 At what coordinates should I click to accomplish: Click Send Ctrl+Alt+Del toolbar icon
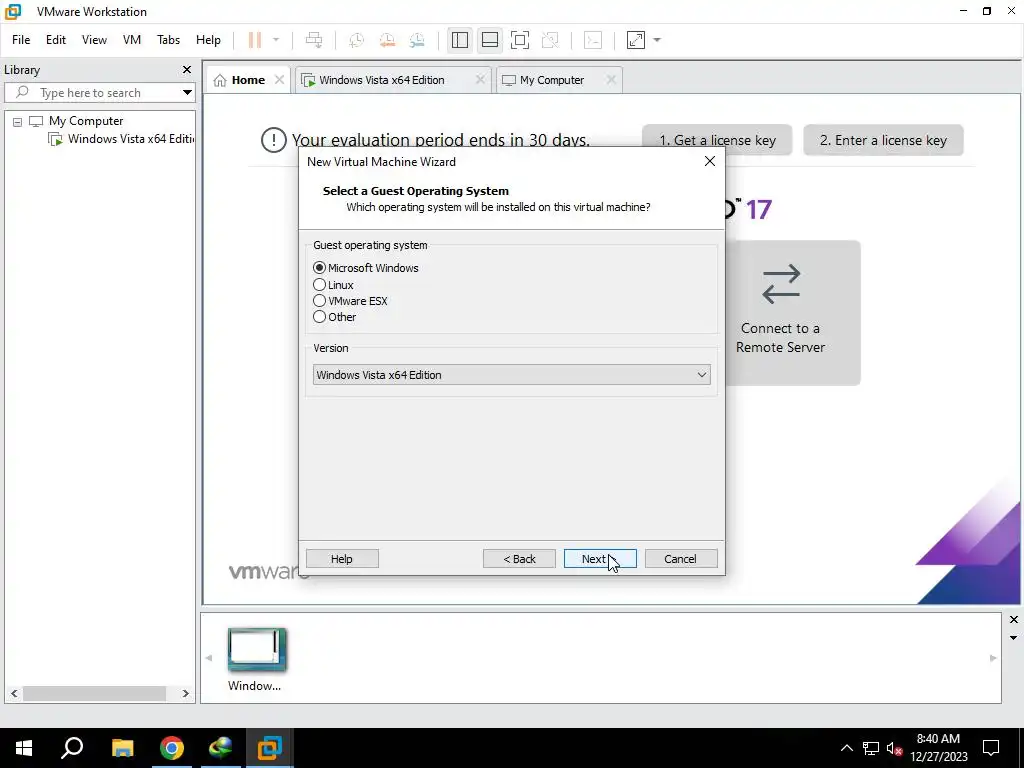314,40
